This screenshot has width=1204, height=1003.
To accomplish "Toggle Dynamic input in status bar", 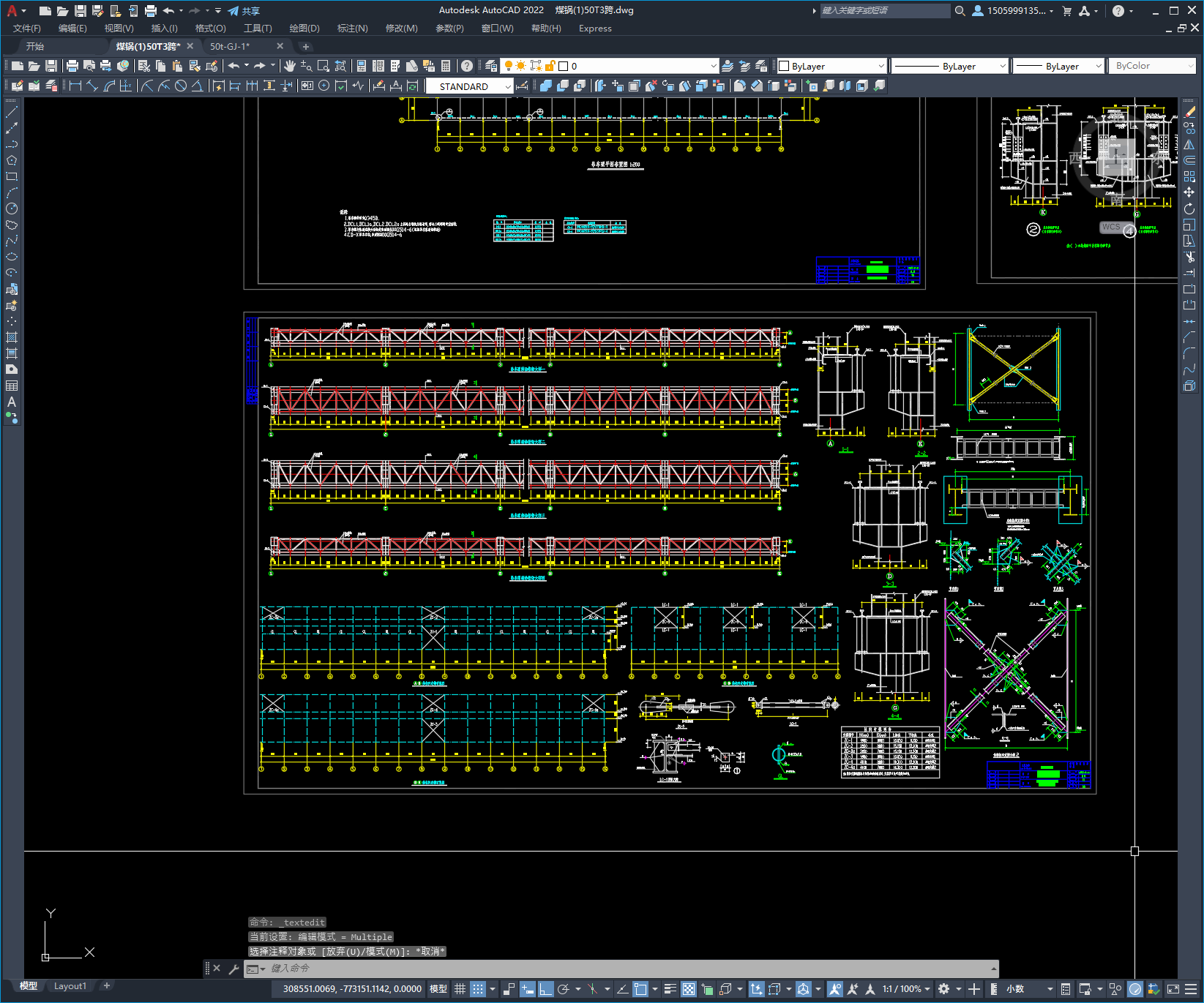I will pos(528,988).
